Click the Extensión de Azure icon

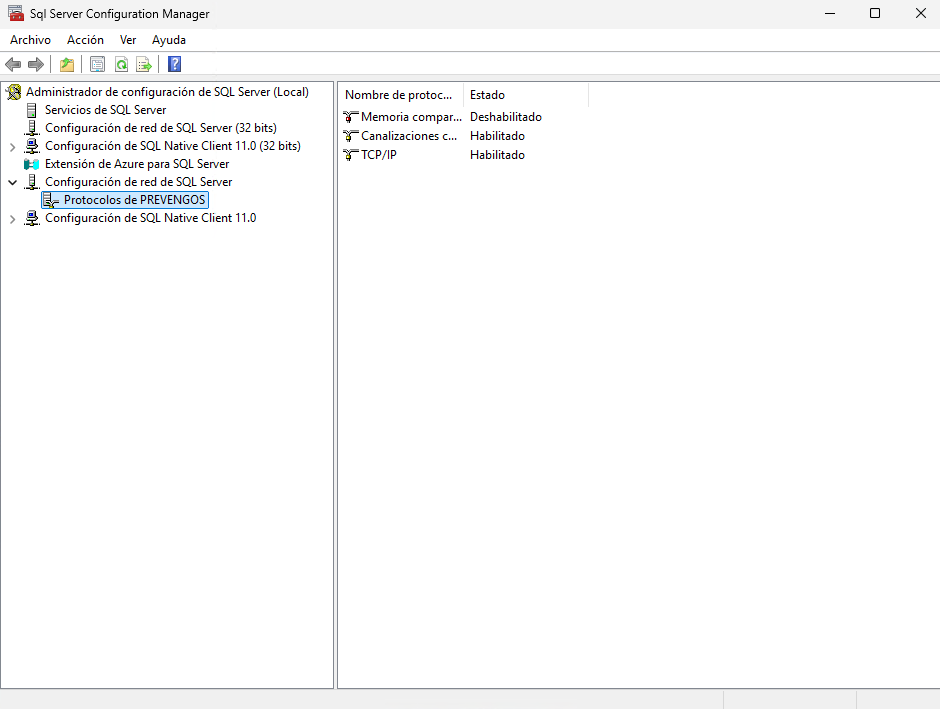[32, 164]
